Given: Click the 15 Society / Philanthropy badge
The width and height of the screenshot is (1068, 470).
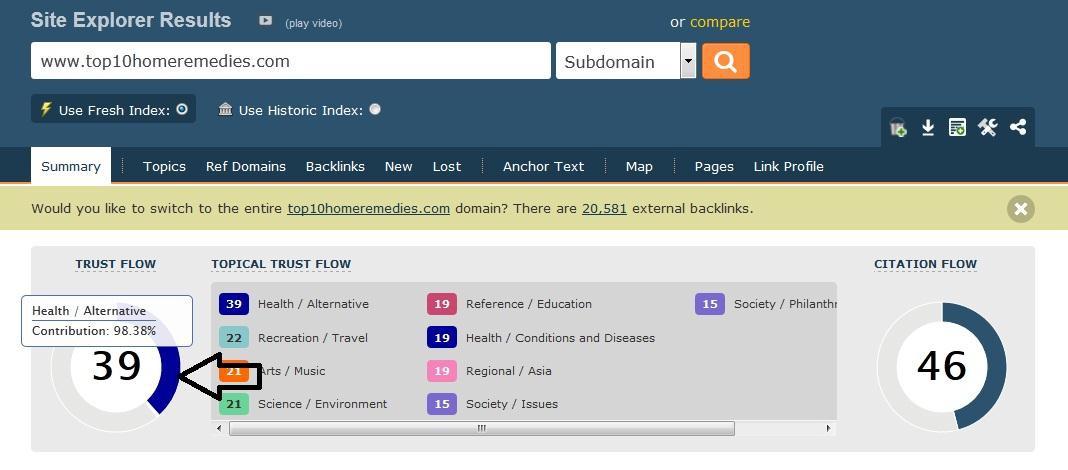Looking at the screenshot, I should [x=710, y=304].
